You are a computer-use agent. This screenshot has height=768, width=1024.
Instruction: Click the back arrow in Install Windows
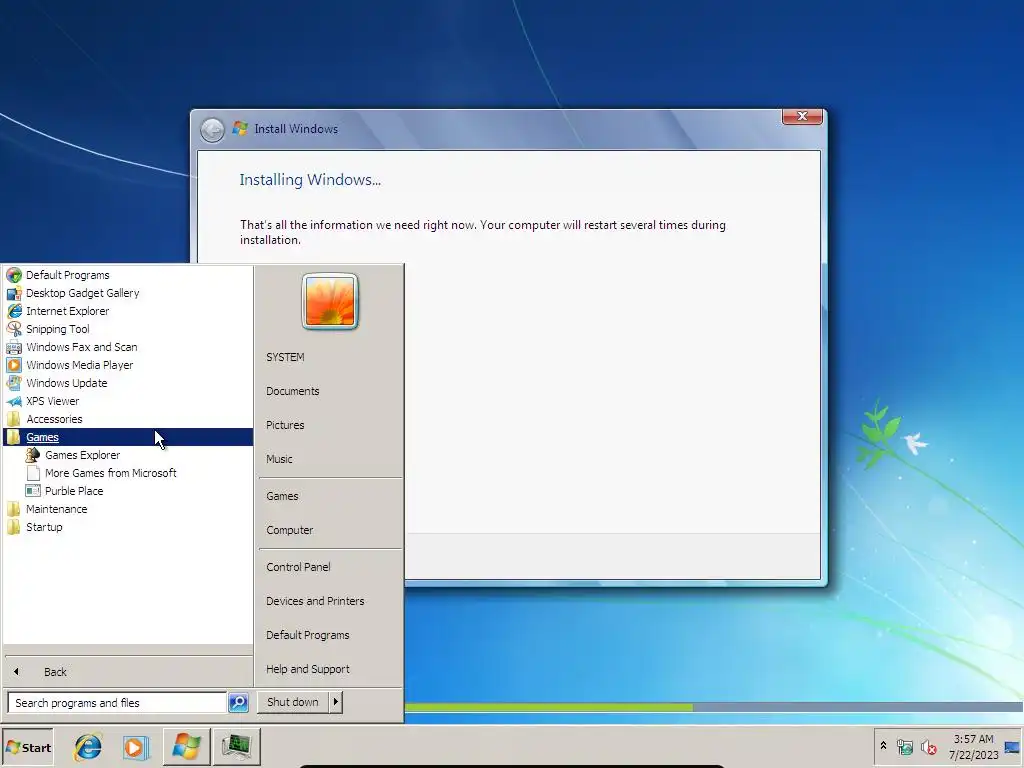point(212,130)
